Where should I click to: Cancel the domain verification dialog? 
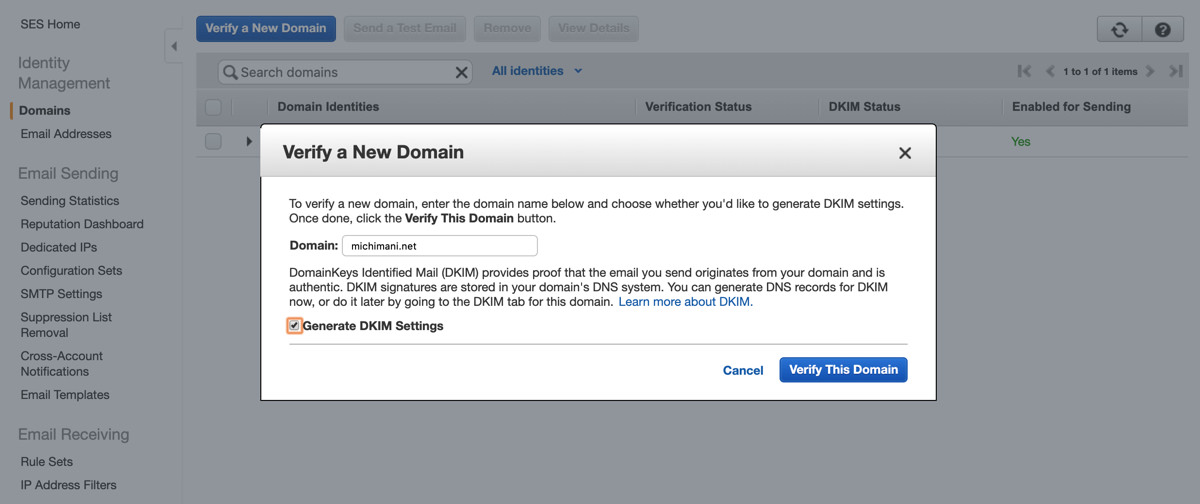743,370
